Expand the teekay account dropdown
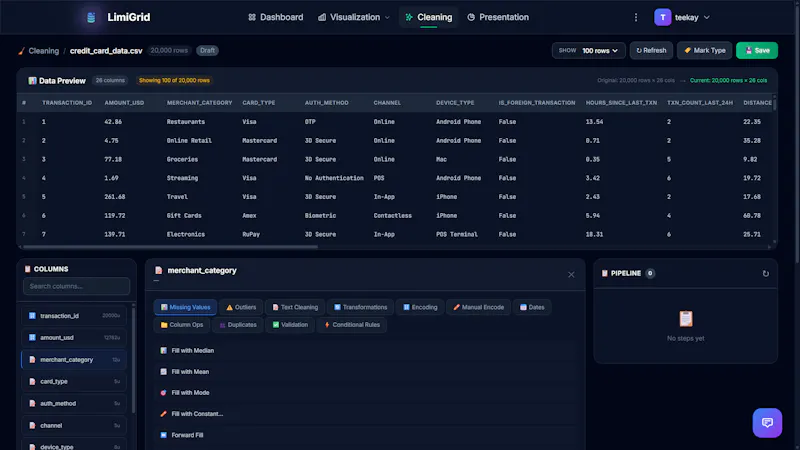Viewport: 800px width, 450px height. [707, 17]
